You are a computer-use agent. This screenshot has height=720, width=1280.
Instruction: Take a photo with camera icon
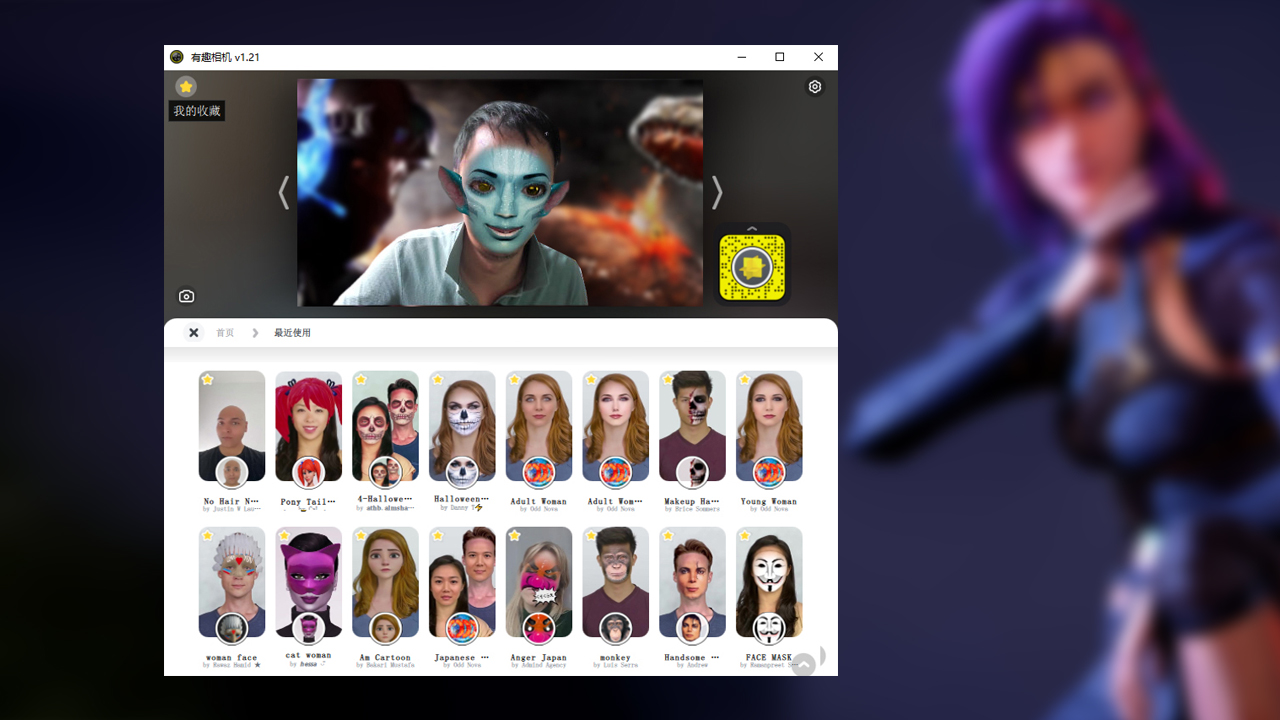pyautogui.click(x=186, y=296)
